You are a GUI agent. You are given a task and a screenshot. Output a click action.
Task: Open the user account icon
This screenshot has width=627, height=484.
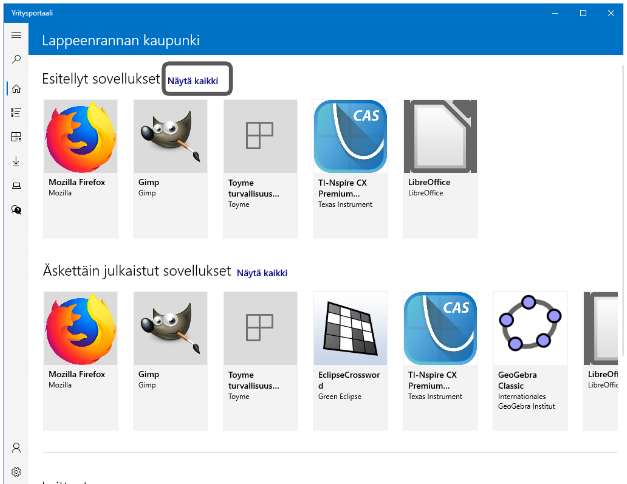[x=16, y=448]
